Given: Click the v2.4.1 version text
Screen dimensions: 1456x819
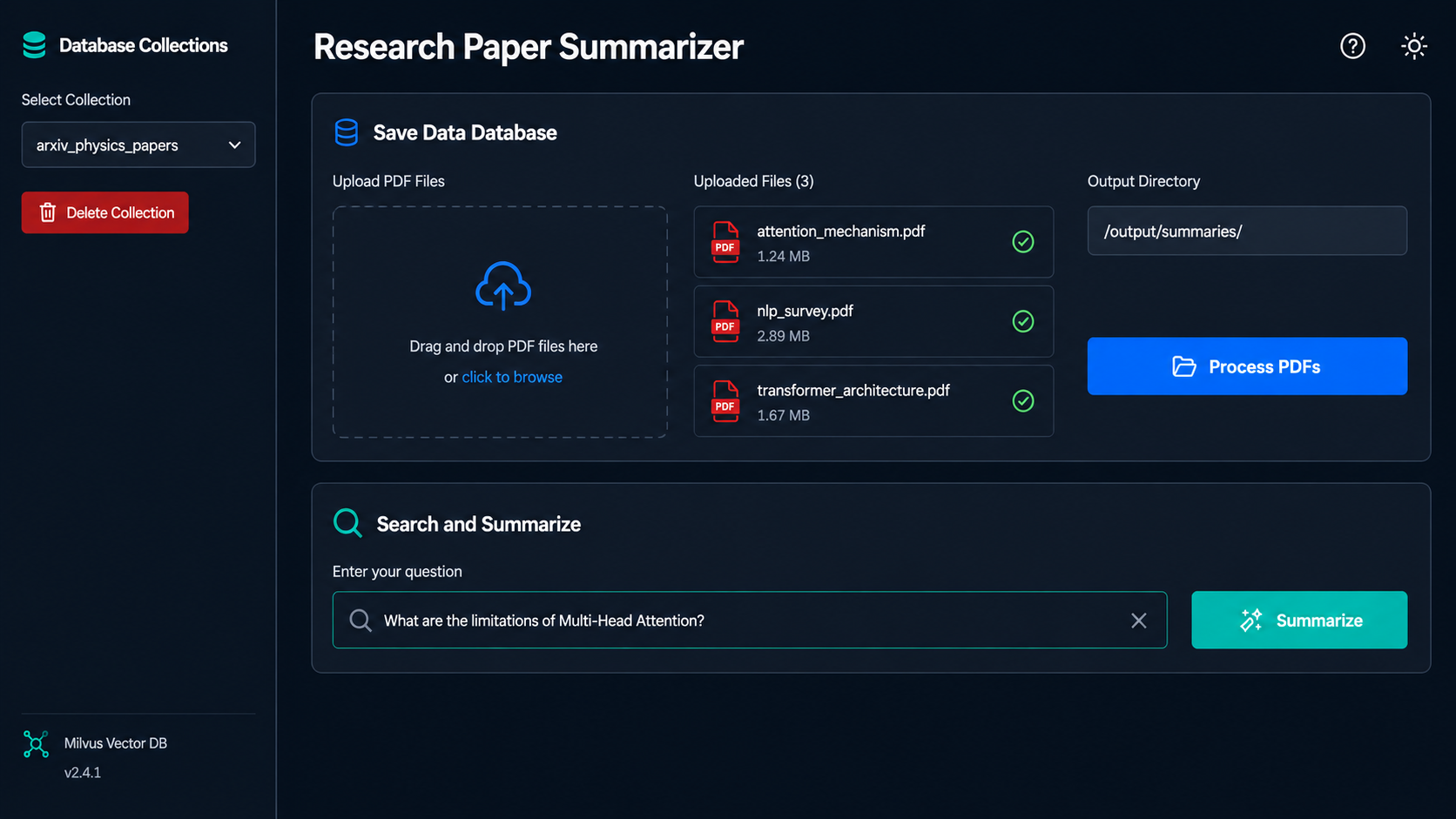Looking at the screenshot, I should 83,772.
